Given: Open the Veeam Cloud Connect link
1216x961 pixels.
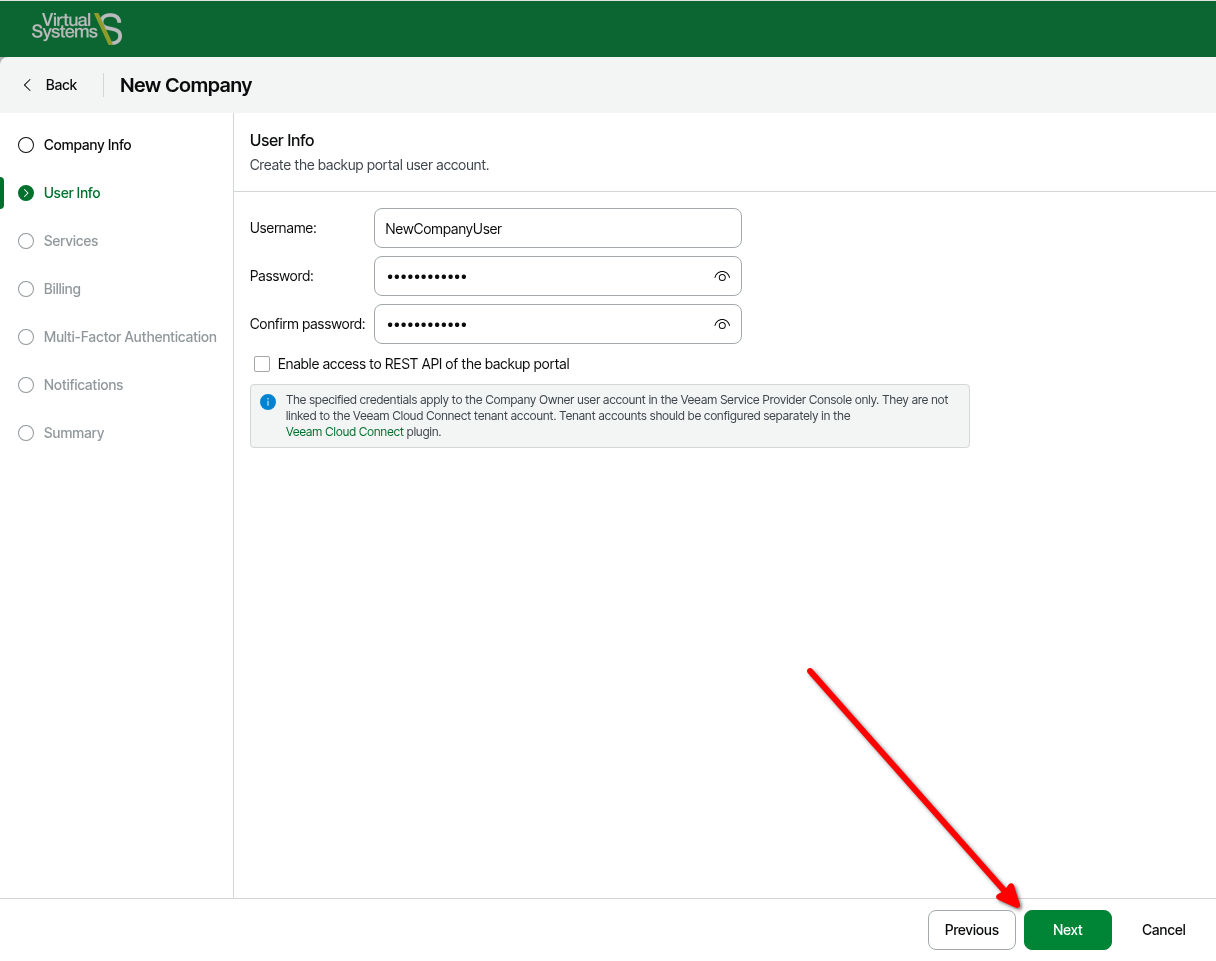Looking at the screenshot, I should [x=345, y=432].
